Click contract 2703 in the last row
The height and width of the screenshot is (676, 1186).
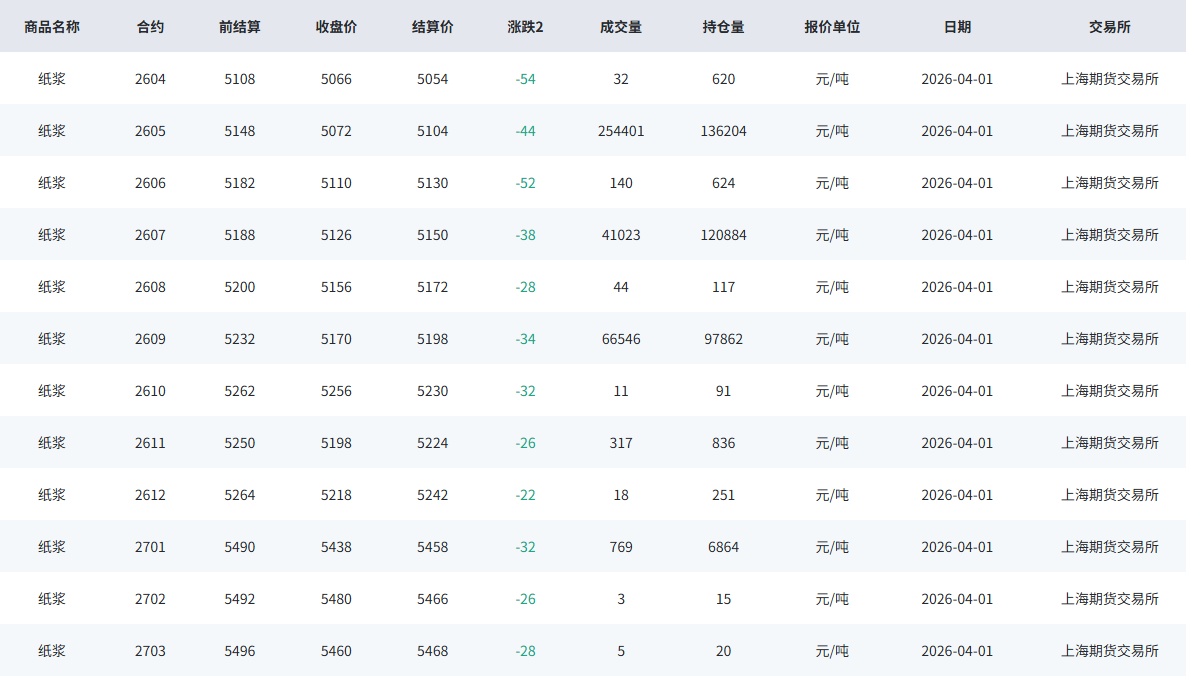150,651
